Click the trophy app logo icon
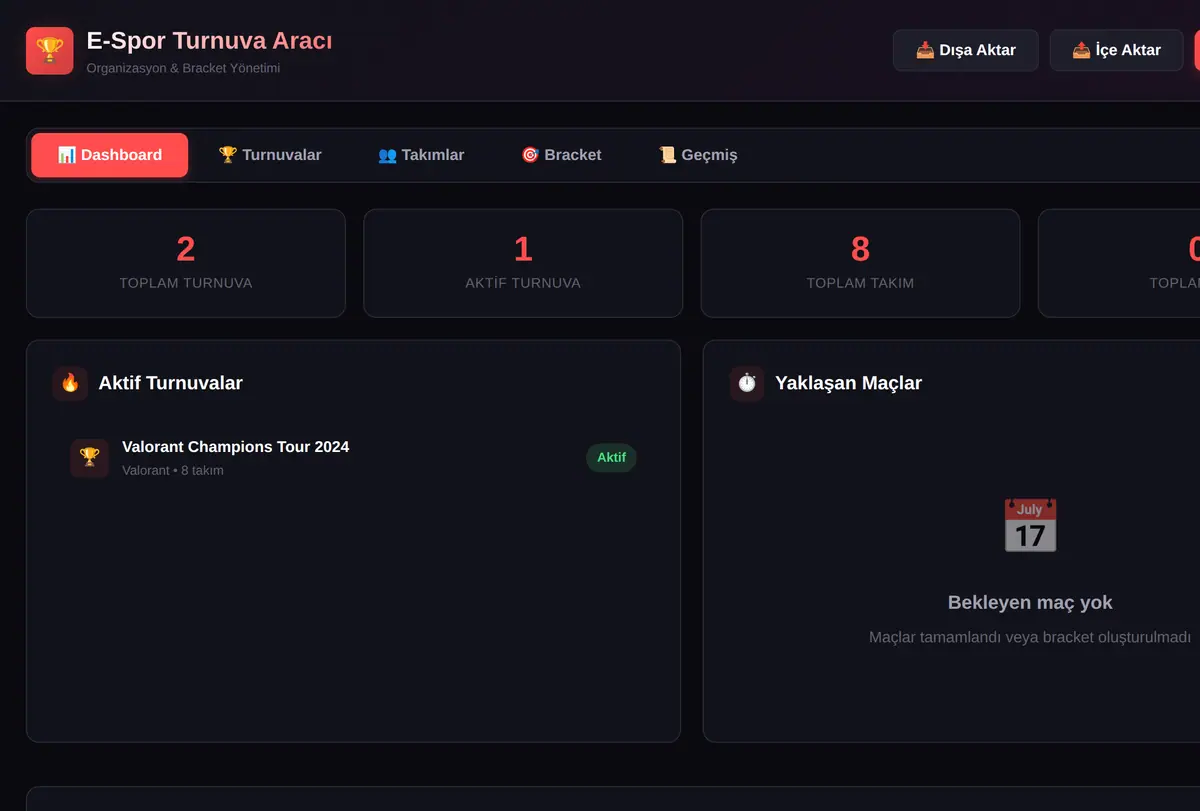This screenshot has height=811, width=1200. pyautogui.click(x=50, y=51)
